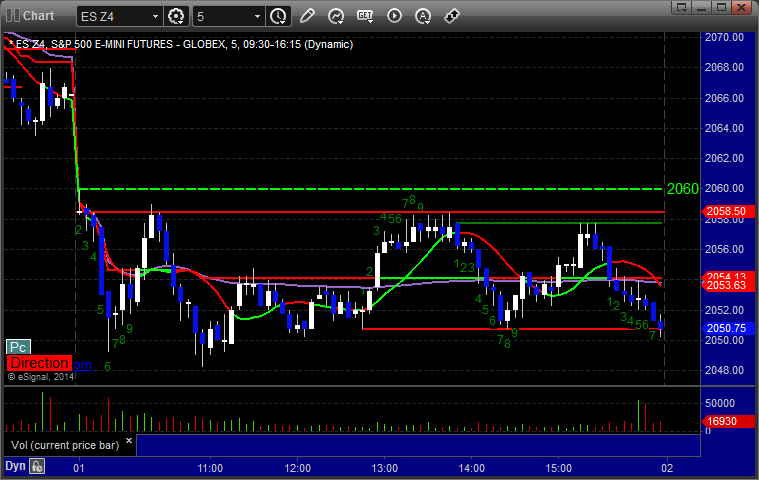This screenshot has height=480, width=759.
Task: Click the green dashed 2060 horizontal line
Action: pos(371,189)
